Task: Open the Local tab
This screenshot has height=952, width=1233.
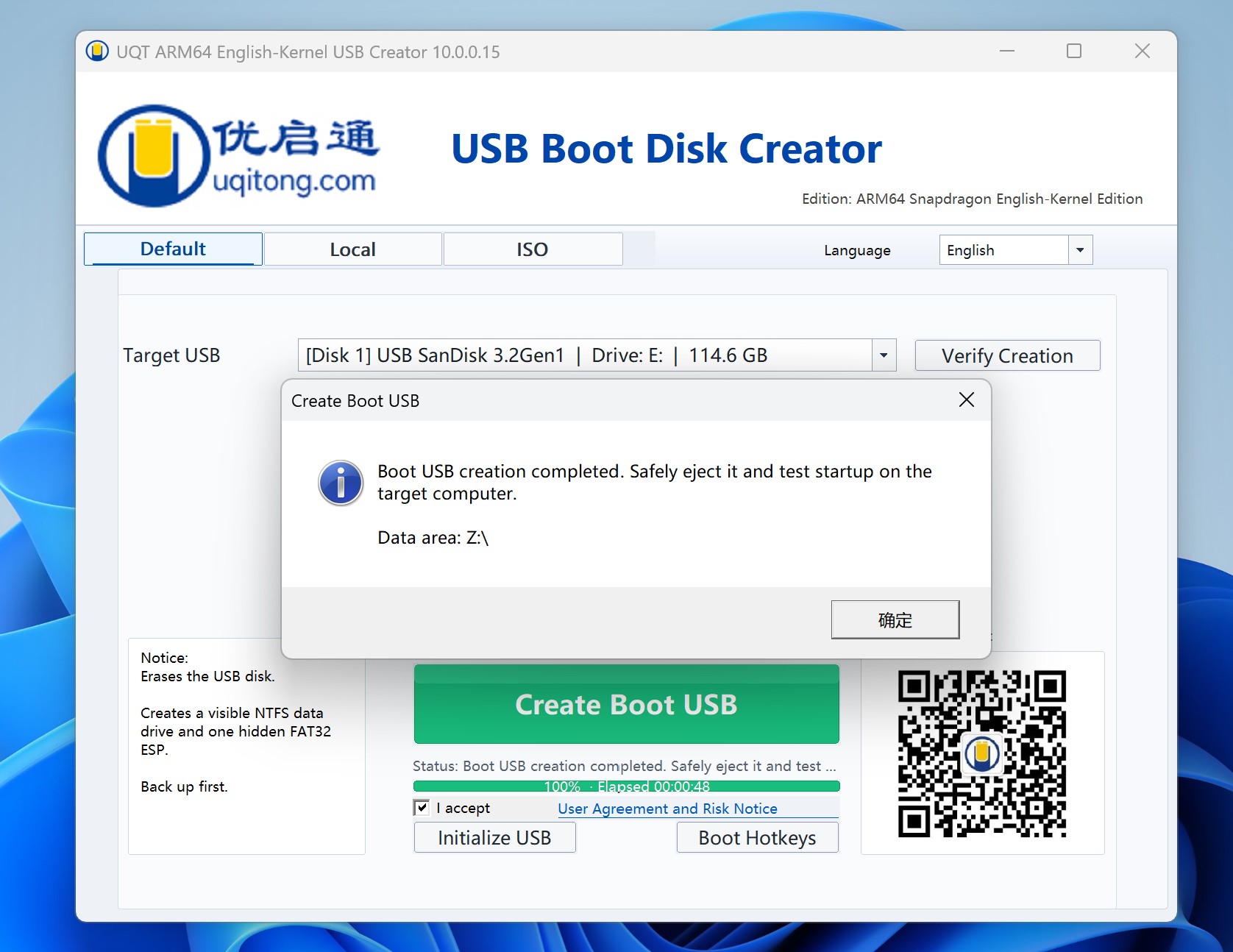Action: [353, 249]
